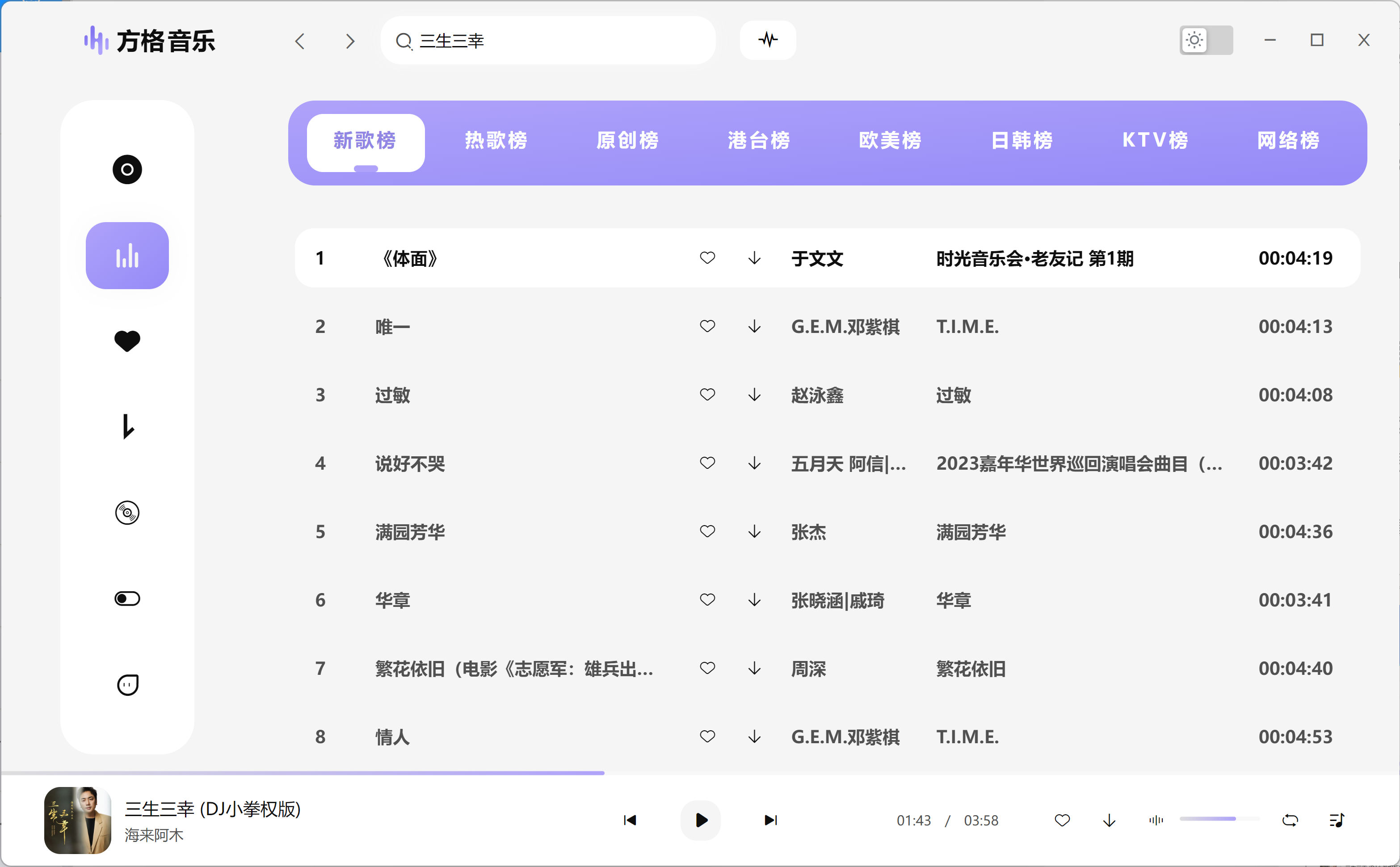Open the charts sidebar icon
Image resolution: width=1400 pixels, height=867 pixels.
127,256
